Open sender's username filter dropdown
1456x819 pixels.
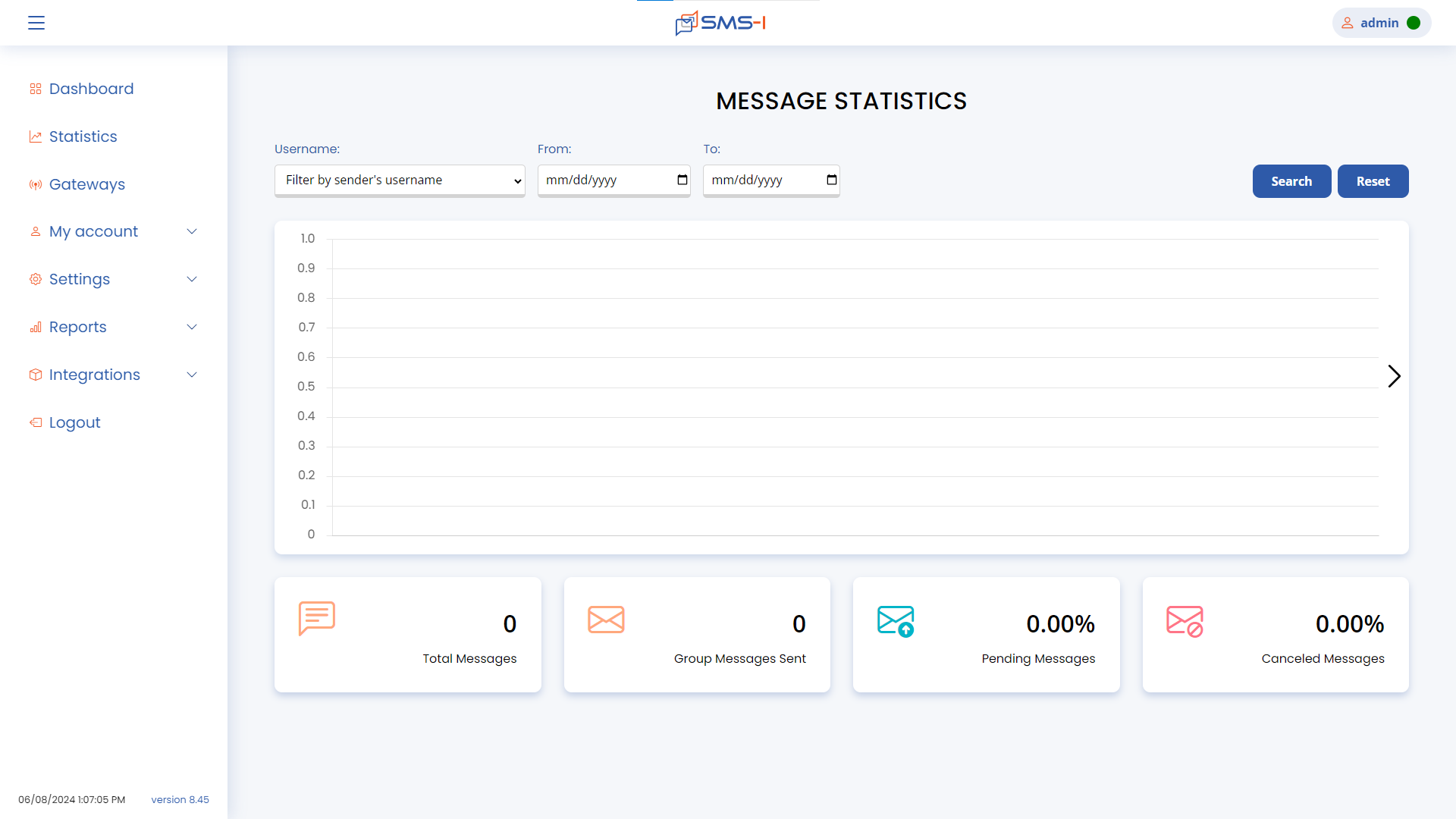400,180
